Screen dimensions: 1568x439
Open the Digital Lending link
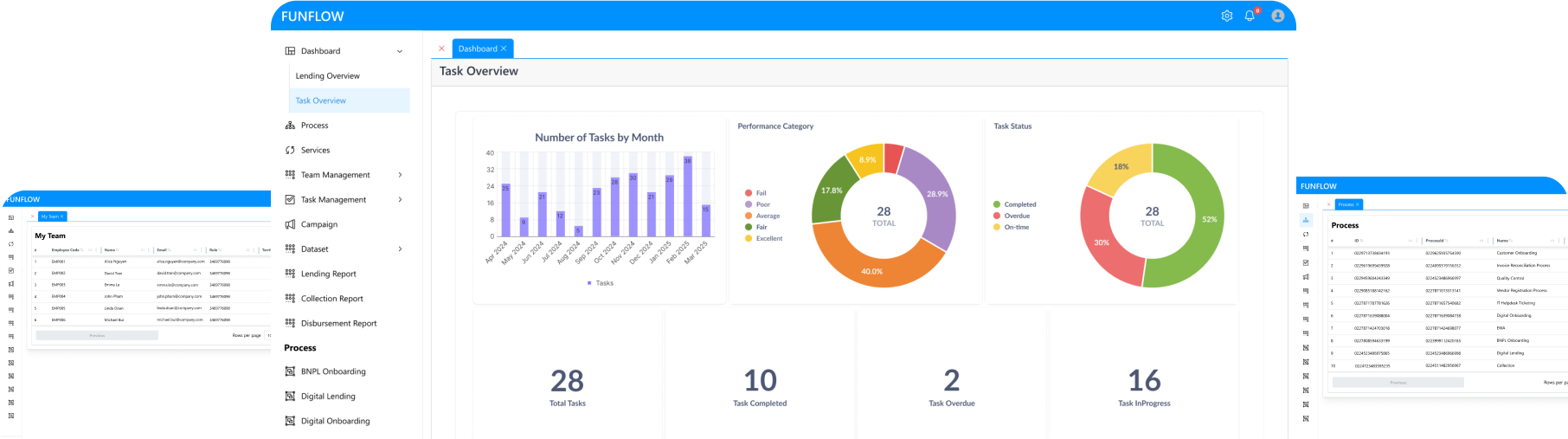(328, 397)
